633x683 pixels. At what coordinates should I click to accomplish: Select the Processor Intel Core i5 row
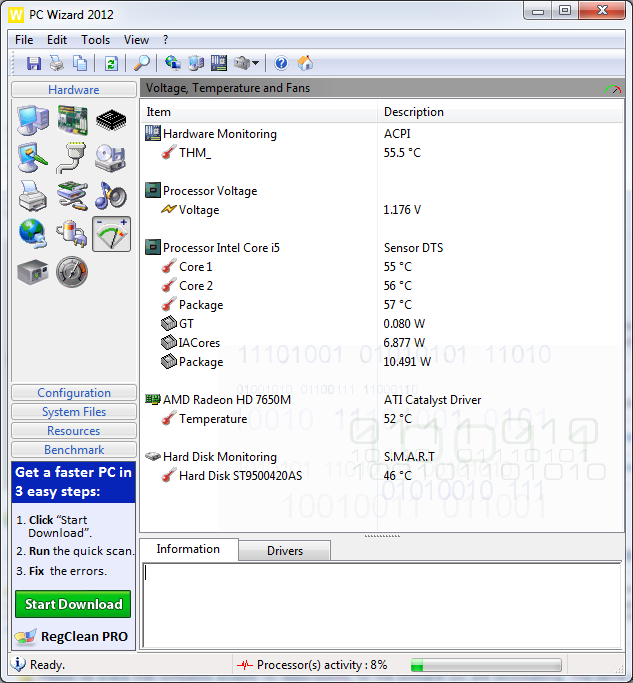coord(383,248)
